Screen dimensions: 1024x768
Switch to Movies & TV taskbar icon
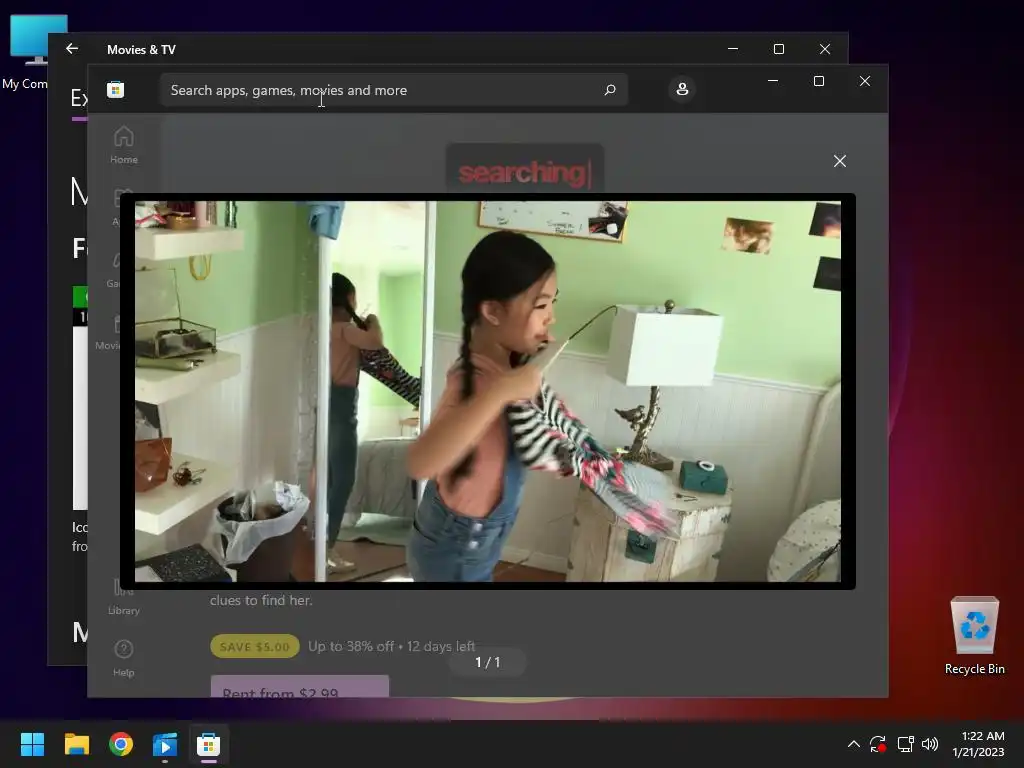165,744
